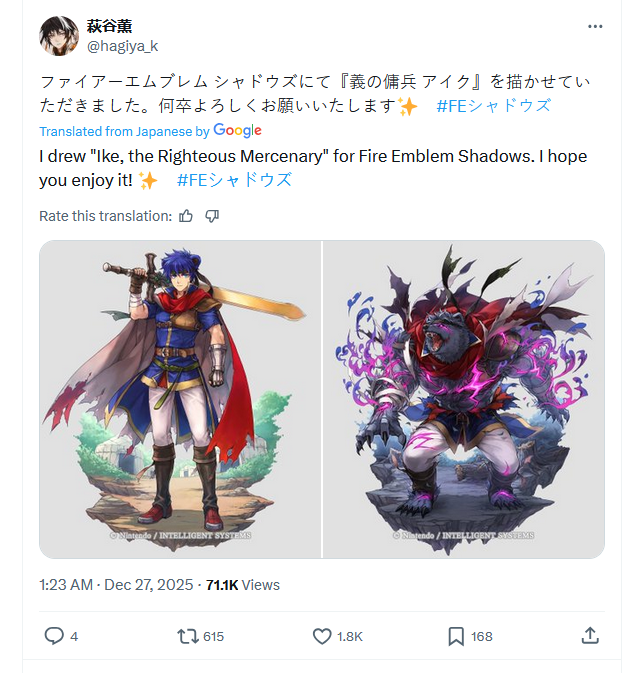Click the thumbs down translation rating icon

point(212,216)
